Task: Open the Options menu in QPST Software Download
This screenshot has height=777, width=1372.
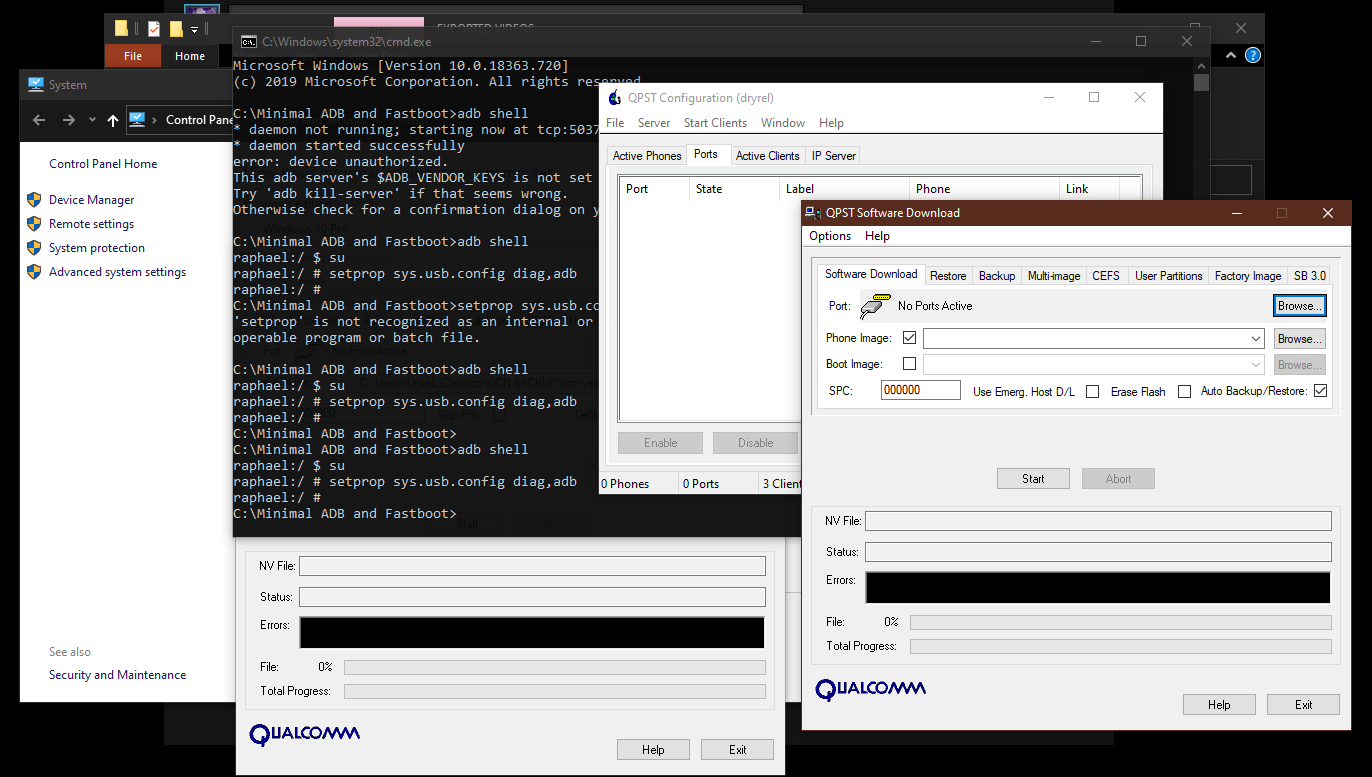Action: (x=830, y=236)
